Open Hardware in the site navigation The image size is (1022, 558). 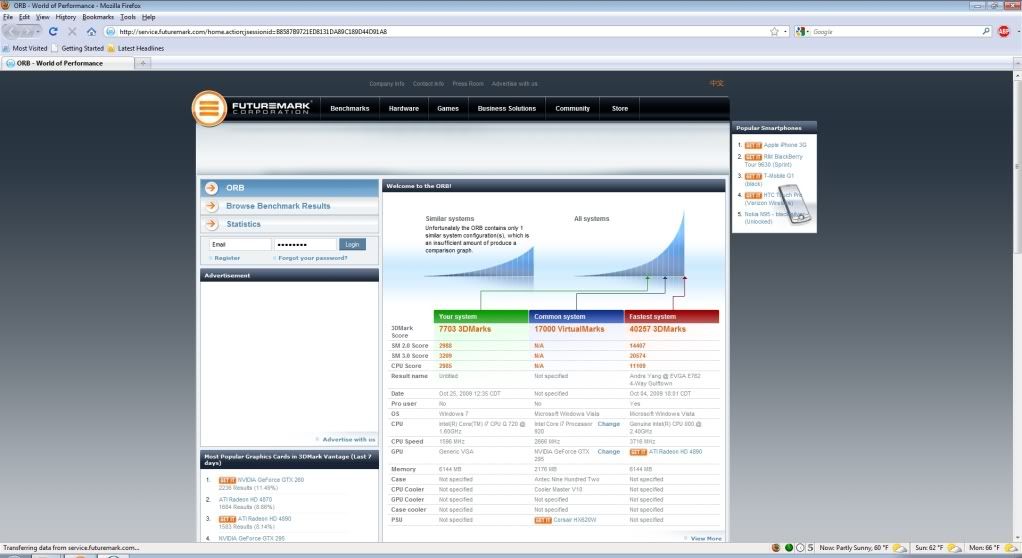coord(404,109)
